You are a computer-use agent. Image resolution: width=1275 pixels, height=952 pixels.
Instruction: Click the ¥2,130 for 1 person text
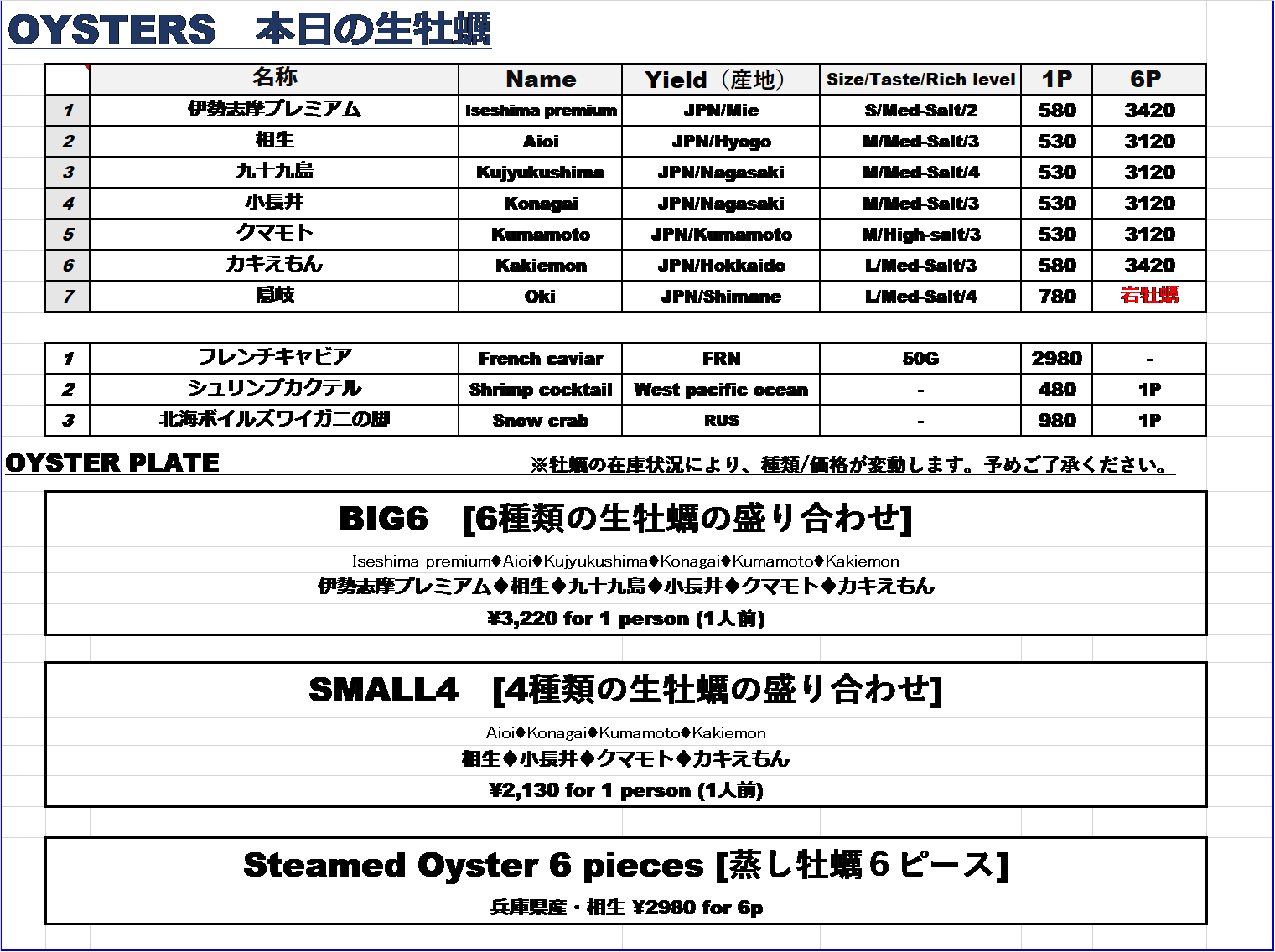(x=625, y=790)
